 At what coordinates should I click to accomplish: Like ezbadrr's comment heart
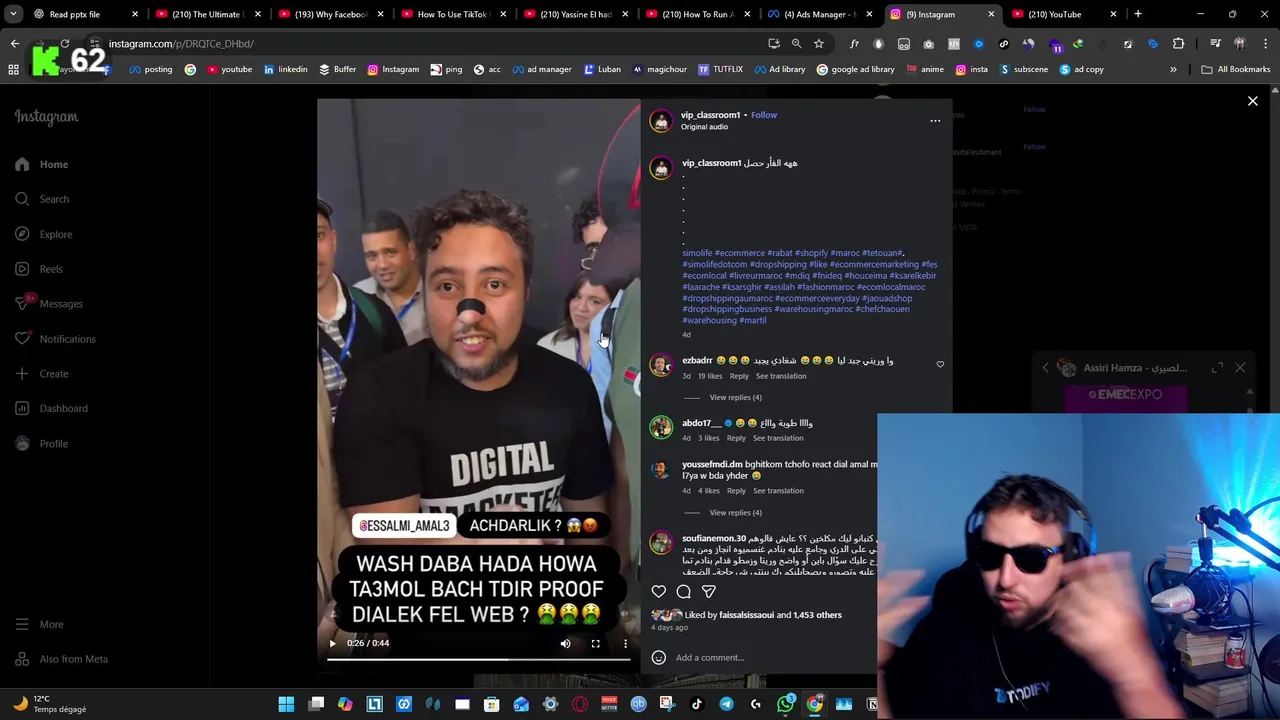pyautogui.click(x=940, y=364)
